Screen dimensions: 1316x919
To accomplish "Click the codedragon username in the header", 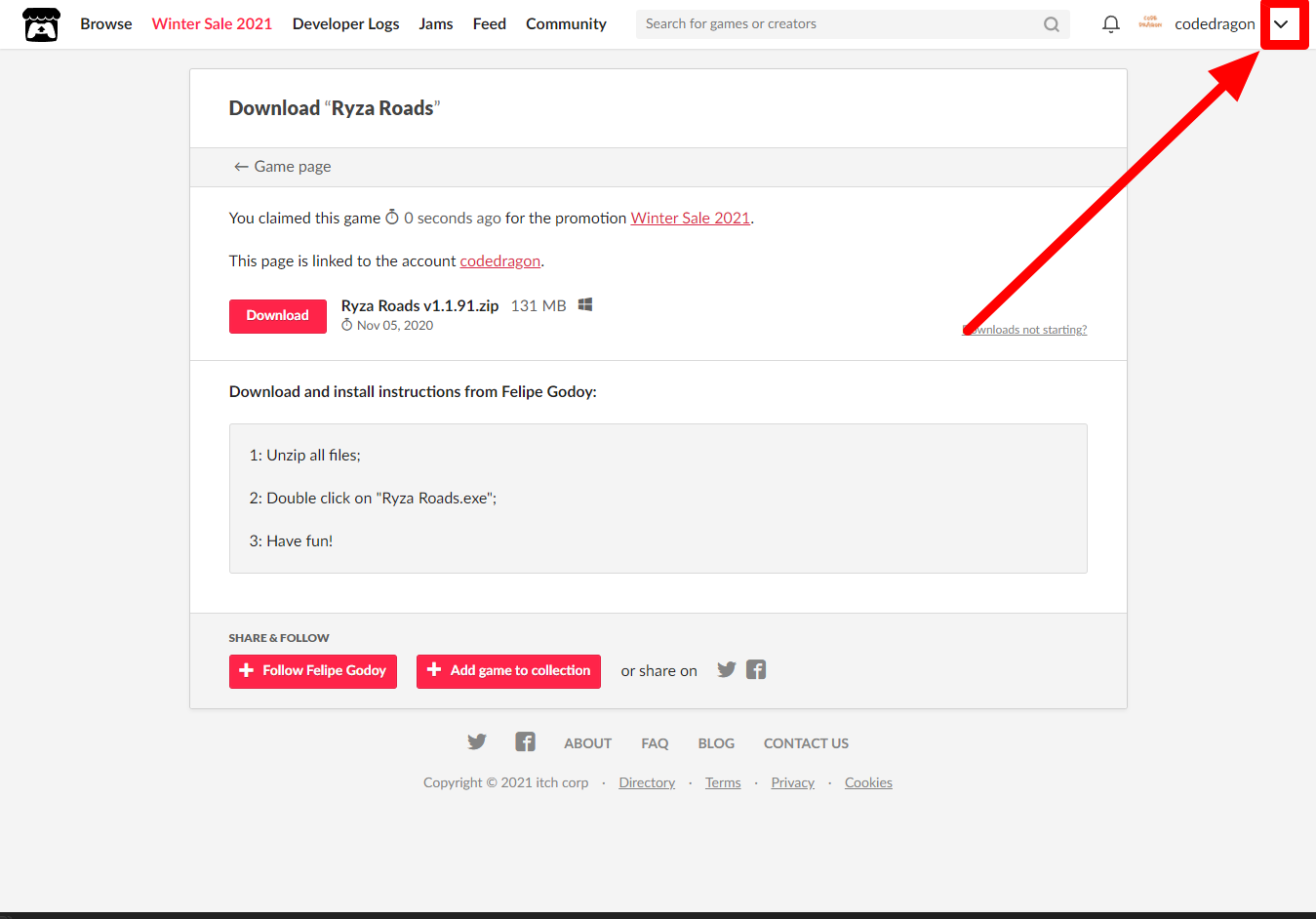I will (1215, 23).
